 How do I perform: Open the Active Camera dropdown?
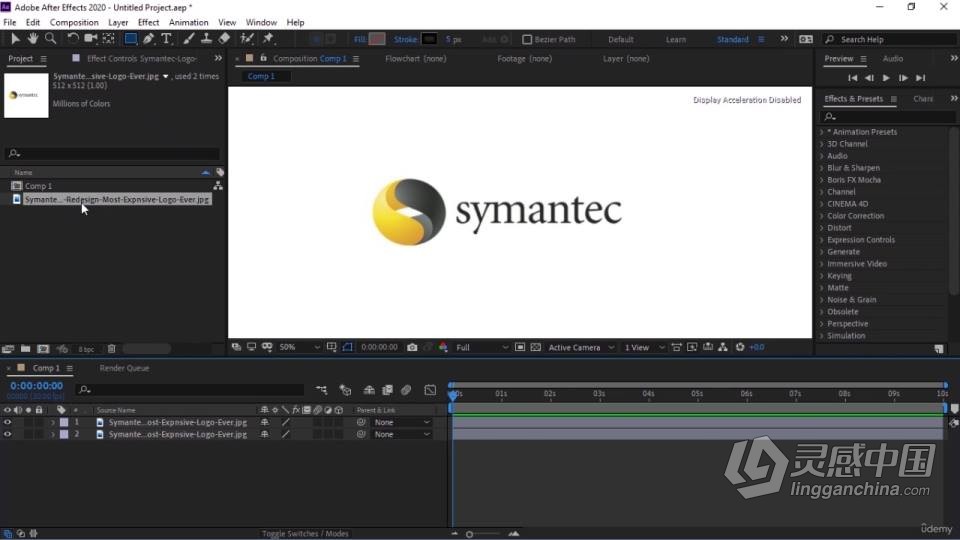click(581, 347)
